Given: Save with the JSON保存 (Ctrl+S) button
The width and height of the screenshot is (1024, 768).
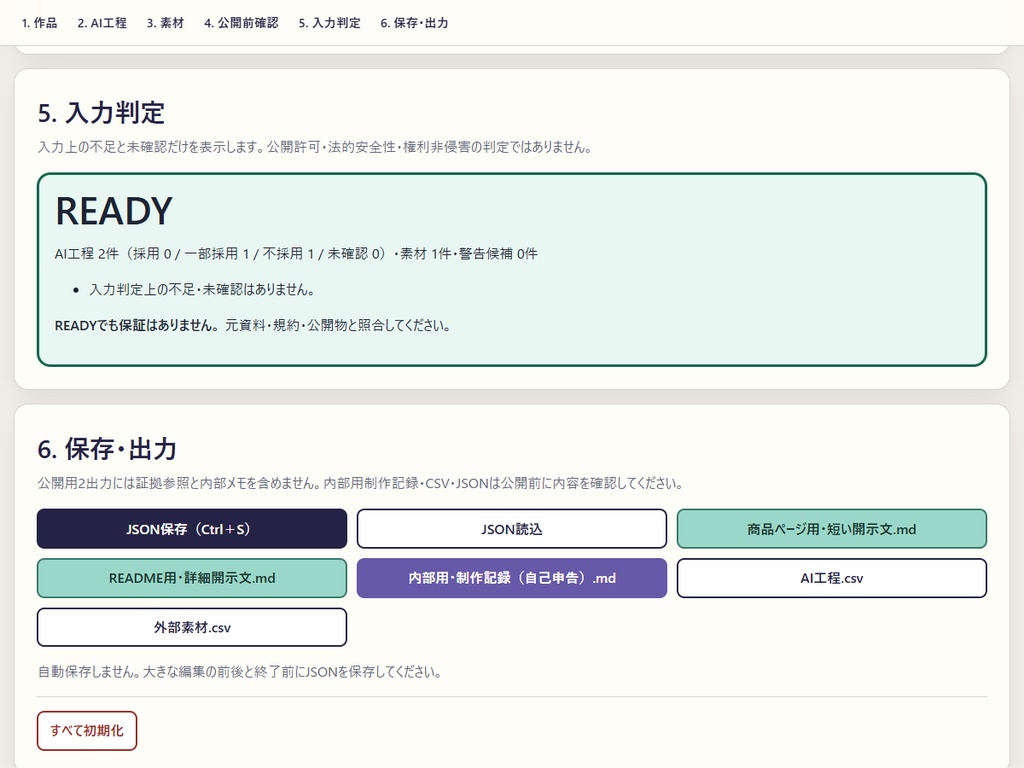Looking at the screenshot, I should coord(192,529).
